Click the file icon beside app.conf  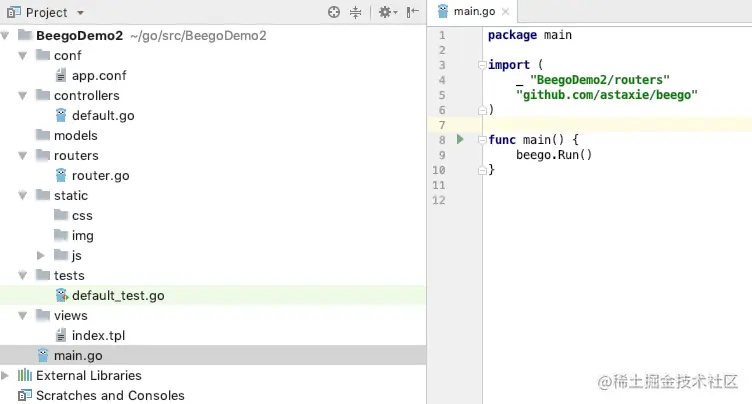click(61, 75)
